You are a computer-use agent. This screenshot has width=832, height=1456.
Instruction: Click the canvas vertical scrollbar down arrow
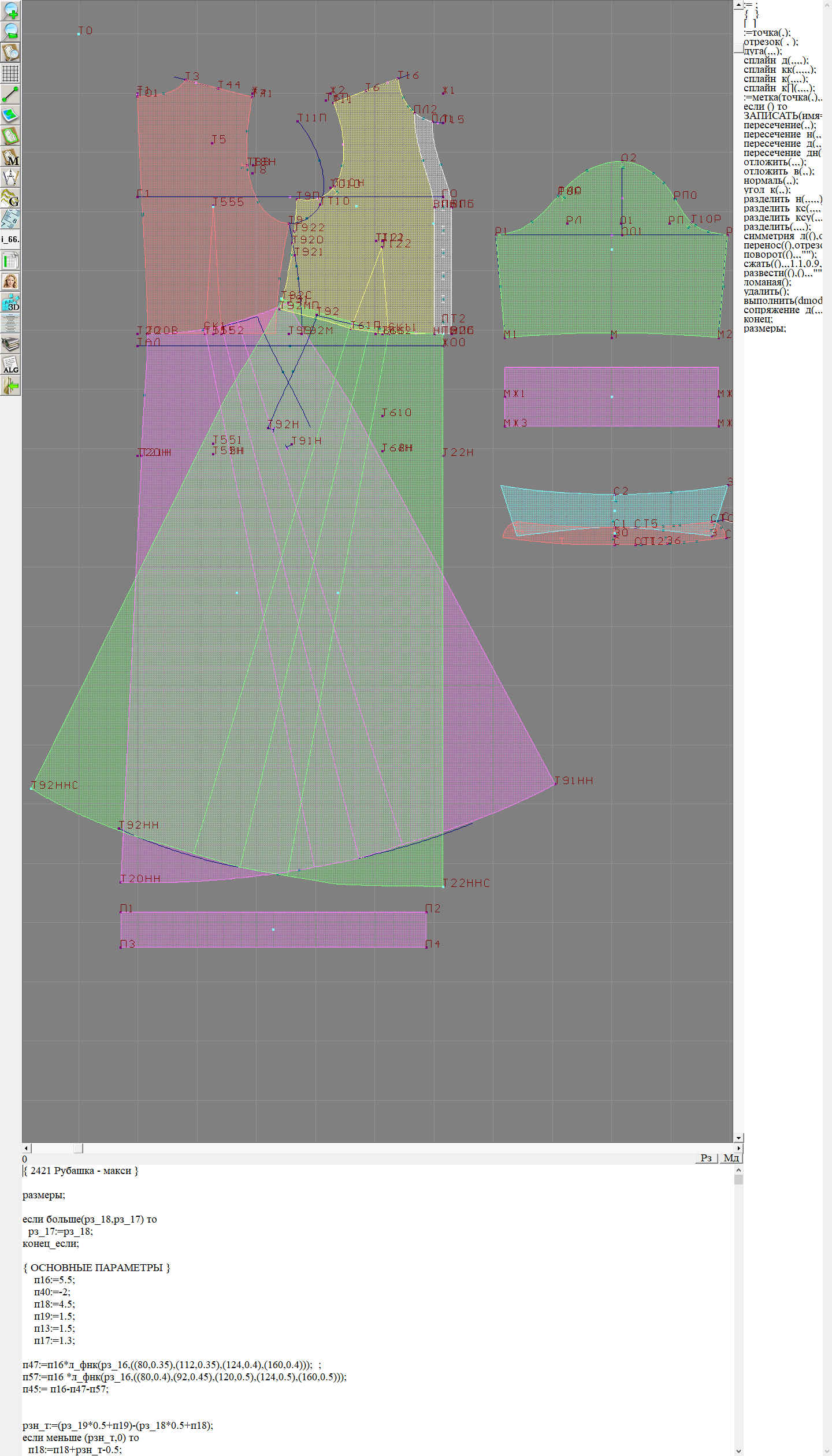click(x=738, y=1138)
